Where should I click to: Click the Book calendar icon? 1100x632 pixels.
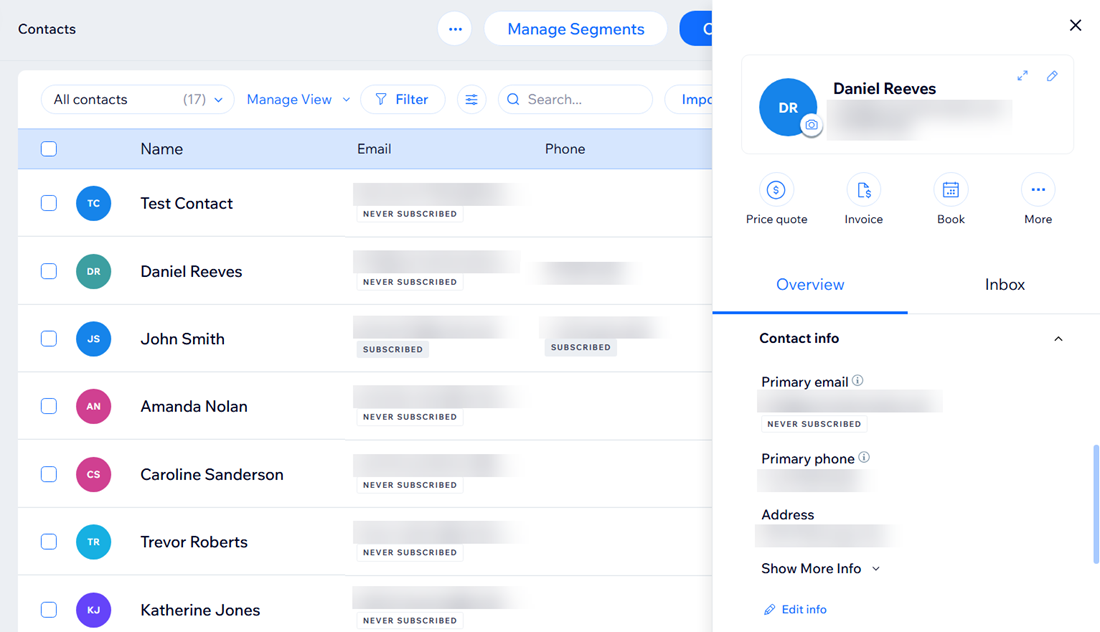[951, 190]
